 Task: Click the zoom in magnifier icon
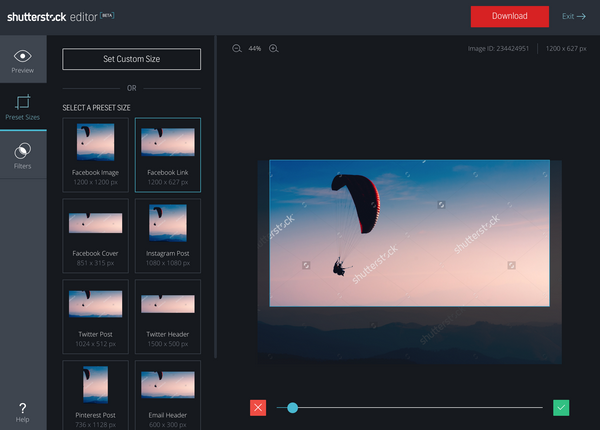[x=273, y=48]
